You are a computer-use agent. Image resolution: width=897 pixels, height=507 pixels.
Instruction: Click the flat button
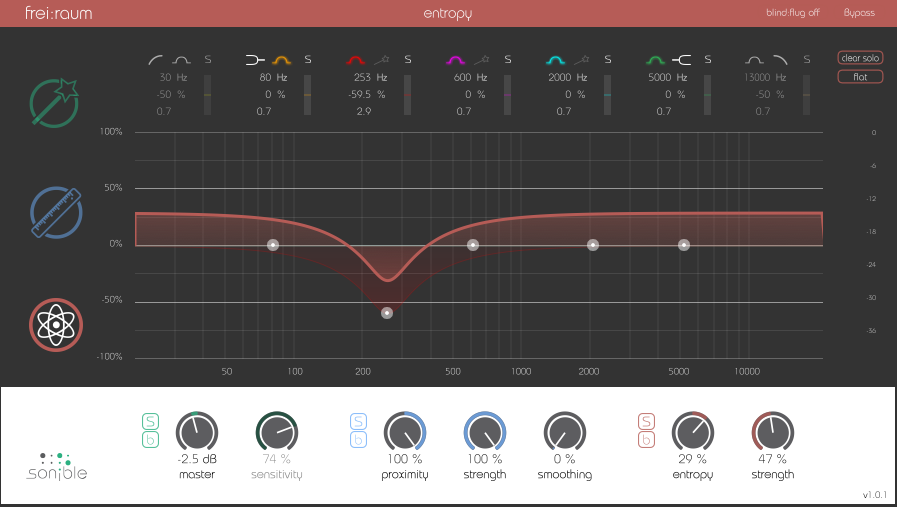(x=860, y=77)
